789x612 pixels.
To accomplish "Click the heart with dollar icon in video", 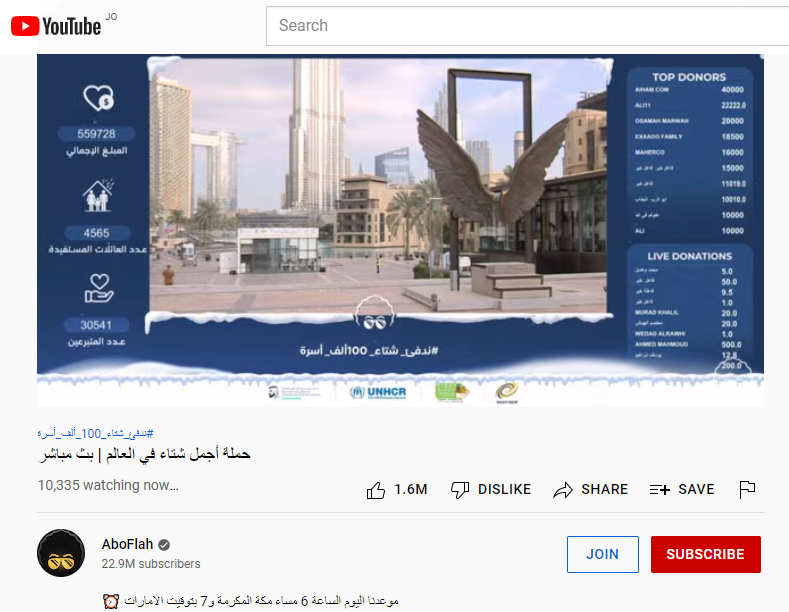I will click(x=99, y=98).
